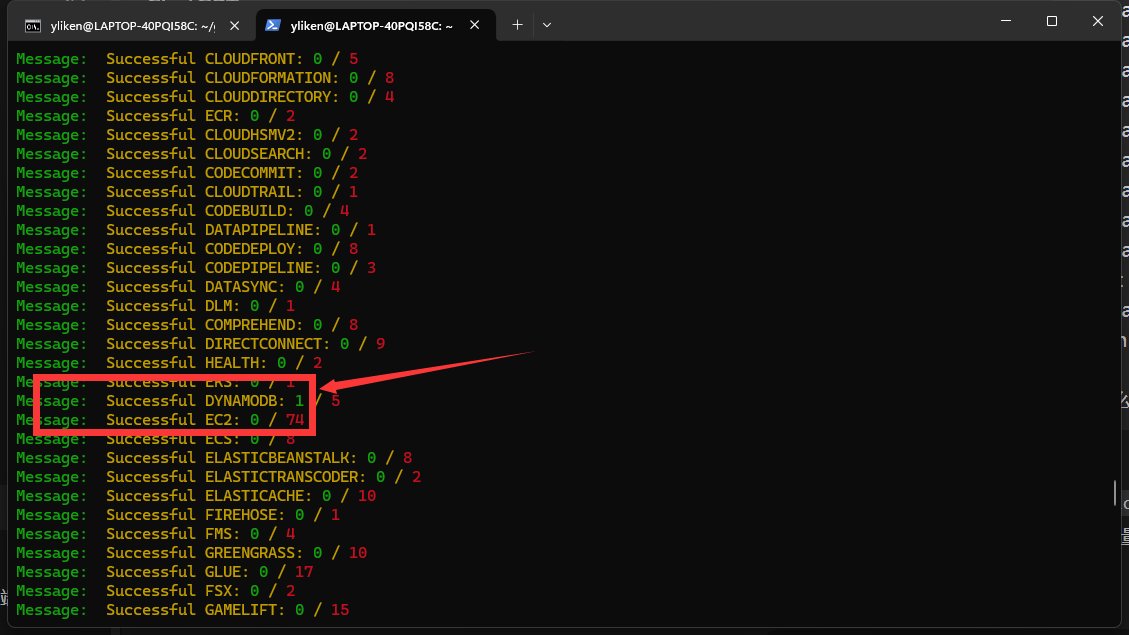Maximize the terminal window
This screenshot has width=1129, height=635.
pos(1052,21)
